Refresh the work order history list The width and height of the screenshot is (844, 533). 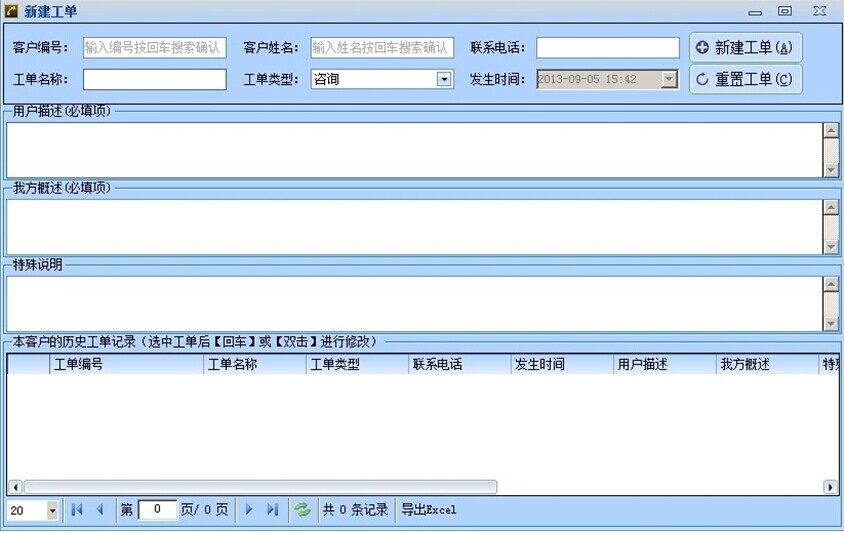coord(302,510)
